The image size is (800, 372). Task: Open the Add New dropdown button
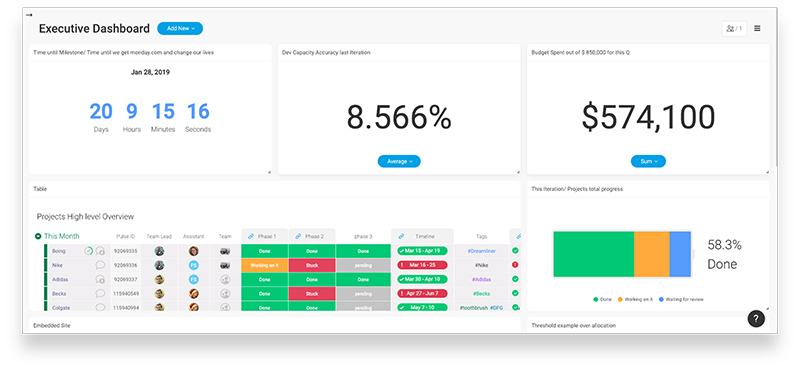point(180,29)
